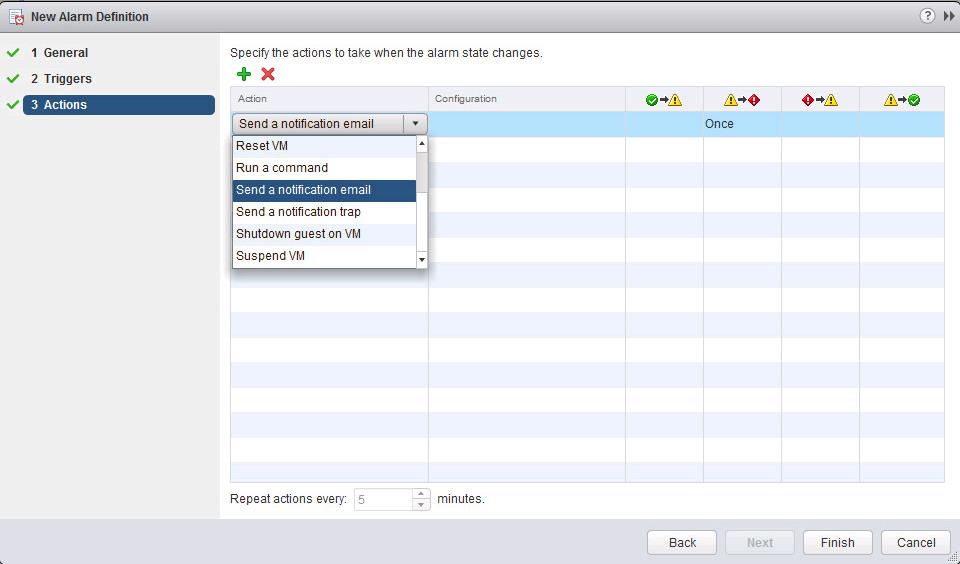Click the Finish button
The image size is (960, 564).
(838, 543)
